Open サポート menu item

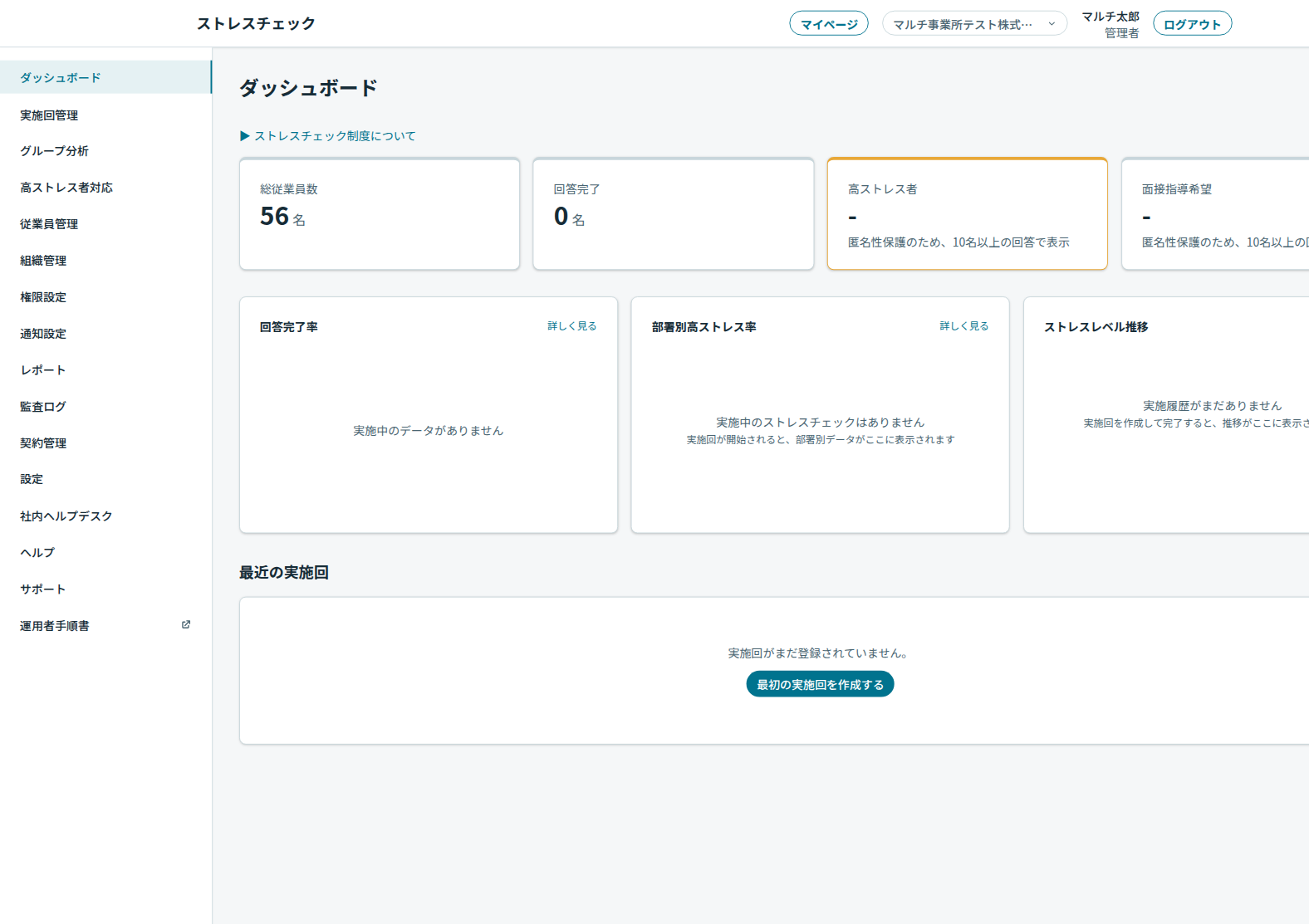(x=105, y=589)
